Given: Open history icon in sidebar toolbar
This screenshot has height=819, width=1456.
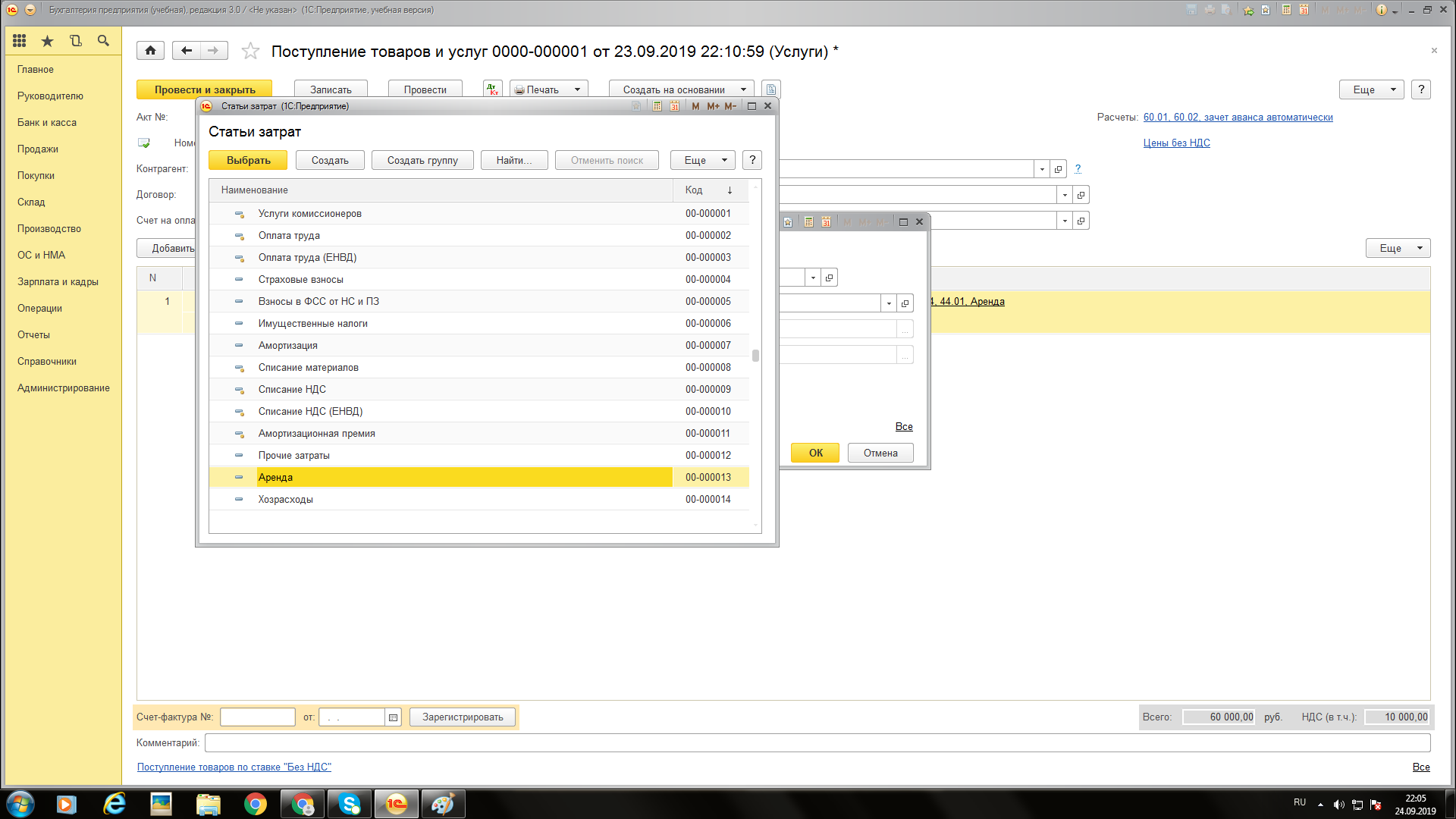Looking at the screenshot, I should click(x=75, y=41).
